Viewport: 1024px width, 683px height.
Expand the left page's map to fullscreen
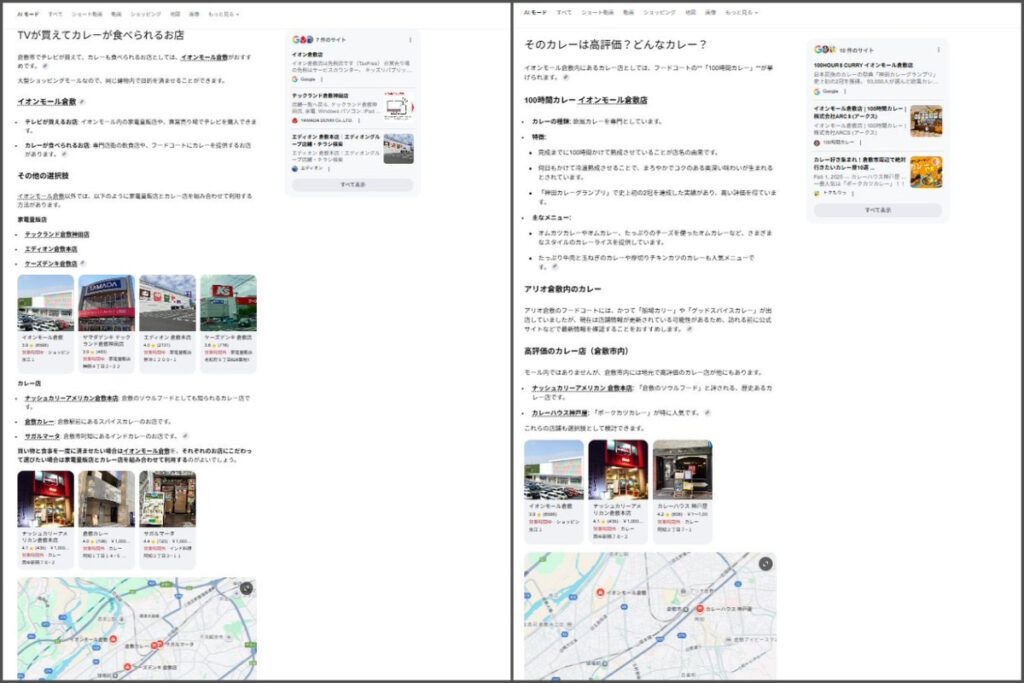(x=246, y=588)
